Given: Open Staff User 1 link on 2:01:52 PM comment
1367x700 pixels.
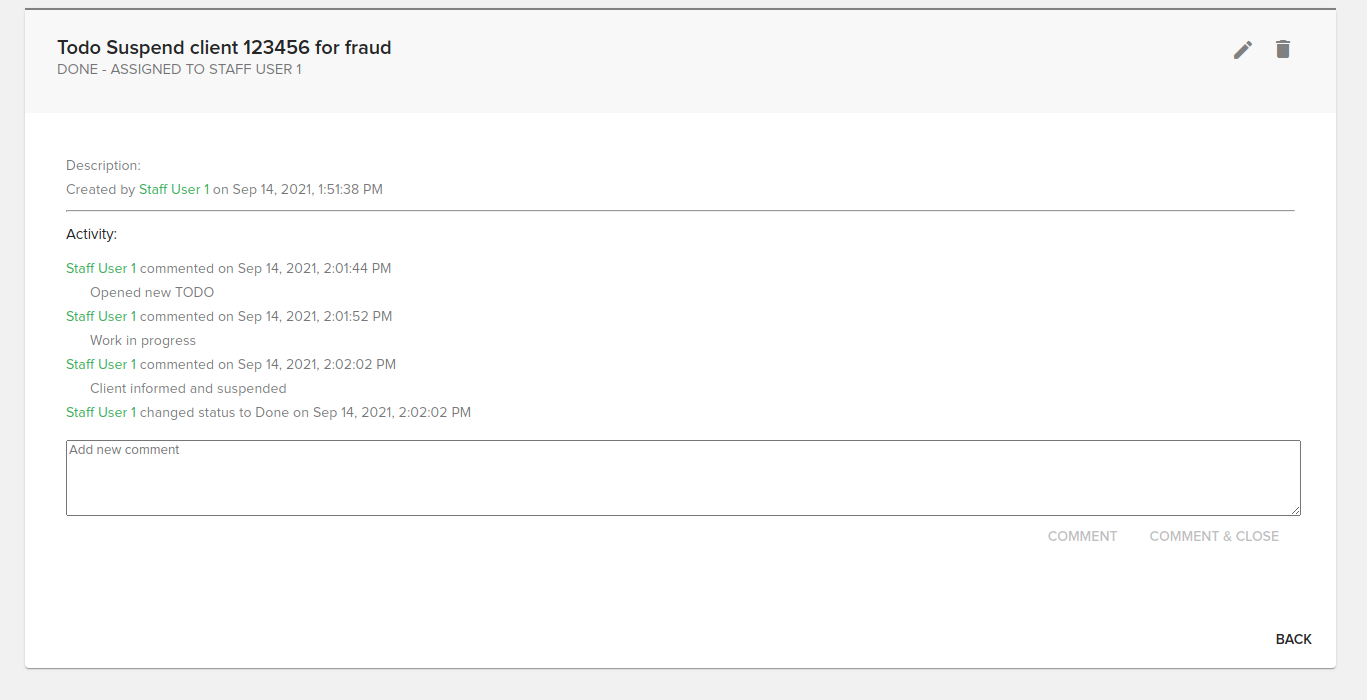Looking at the screenshot, I should (101, 316).
